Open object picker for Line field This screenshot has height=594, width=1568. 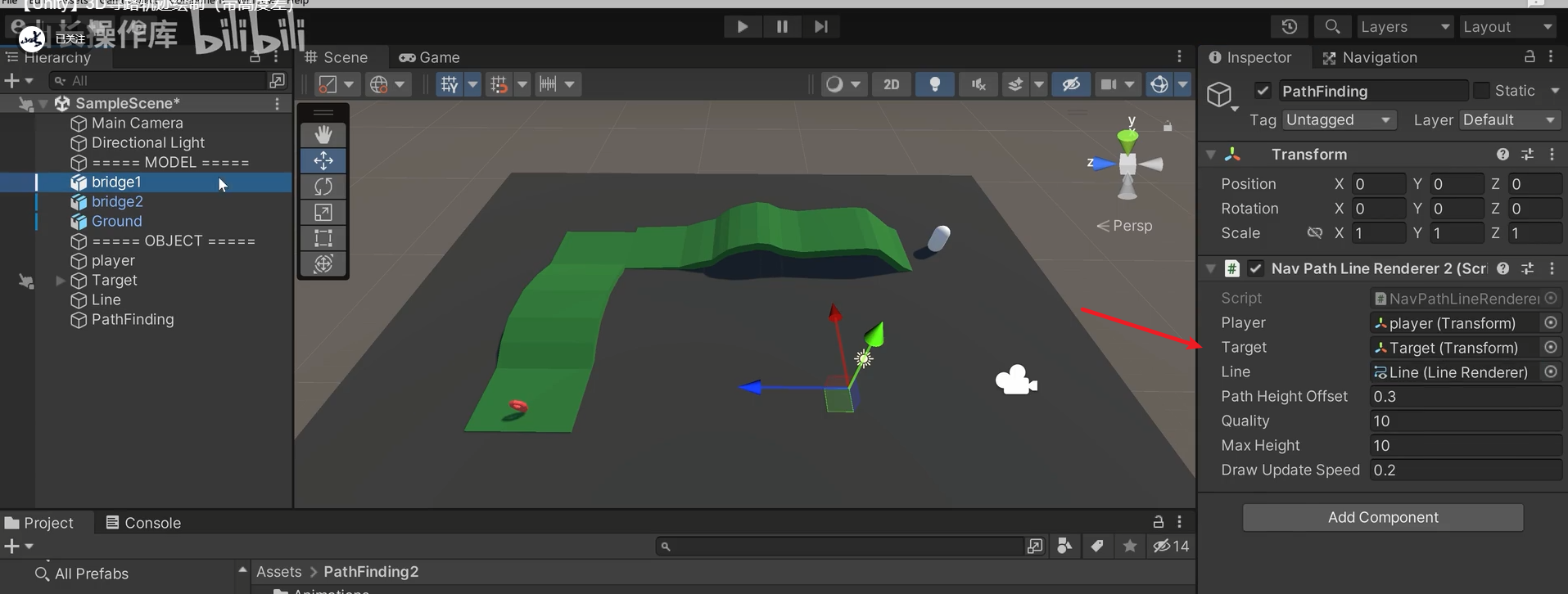click(1551, 371)
